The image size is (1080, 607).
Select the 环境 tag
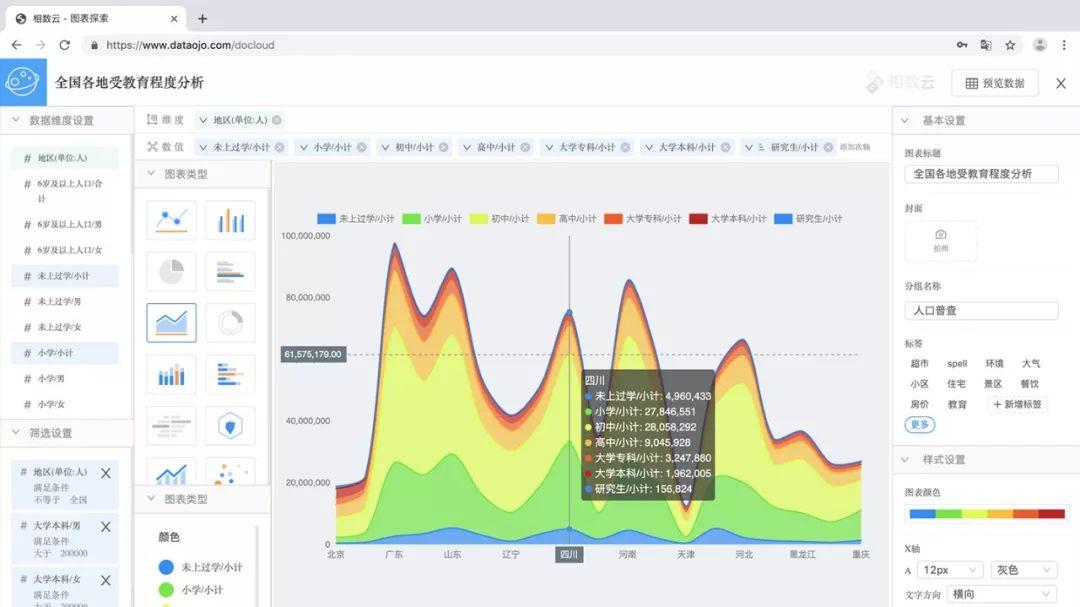coord(994,363)
